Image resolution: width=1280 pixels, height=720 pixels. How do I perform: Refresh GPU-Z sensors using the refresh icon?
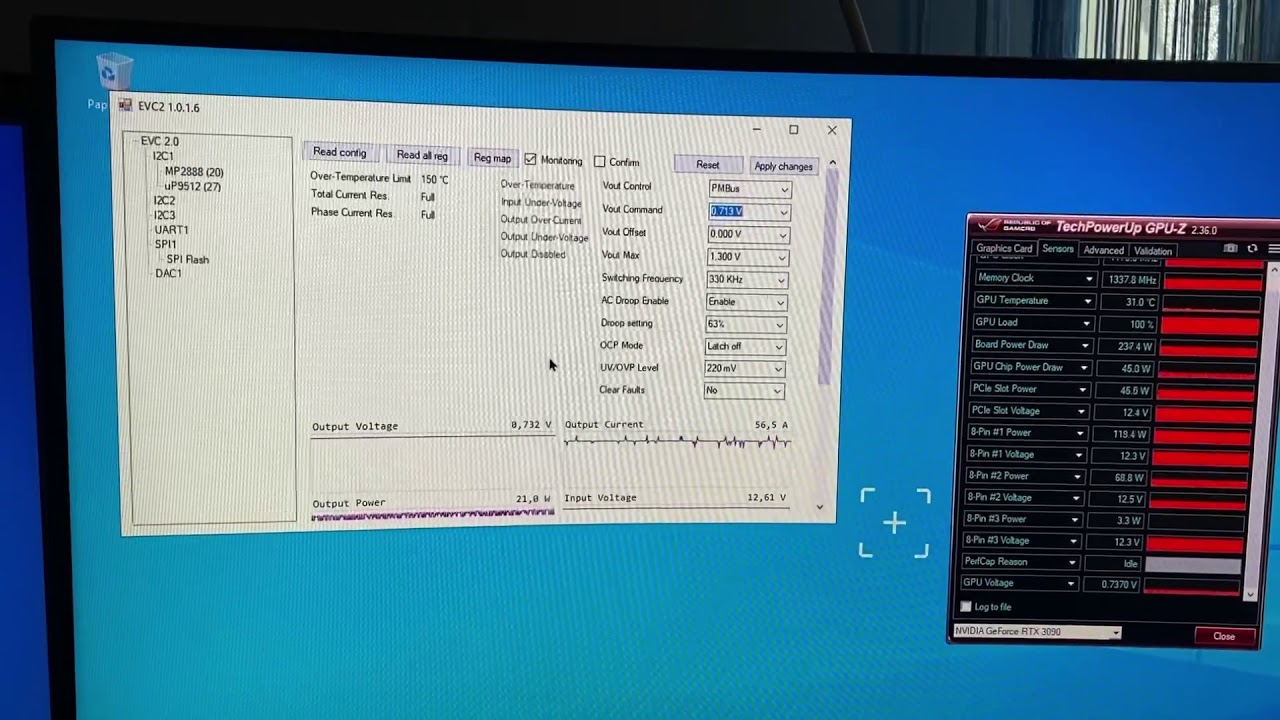coord(1252,248)
